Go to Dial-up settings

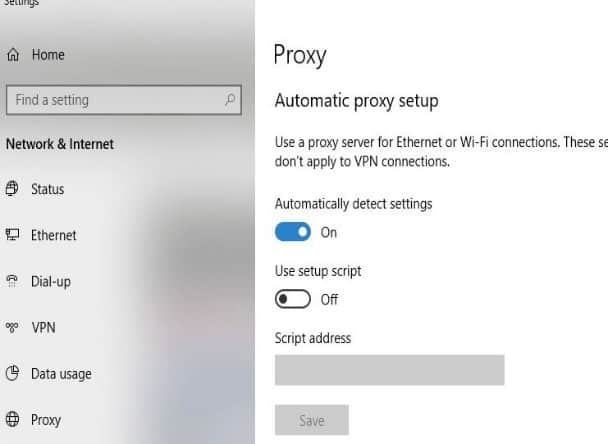(51, 282)
